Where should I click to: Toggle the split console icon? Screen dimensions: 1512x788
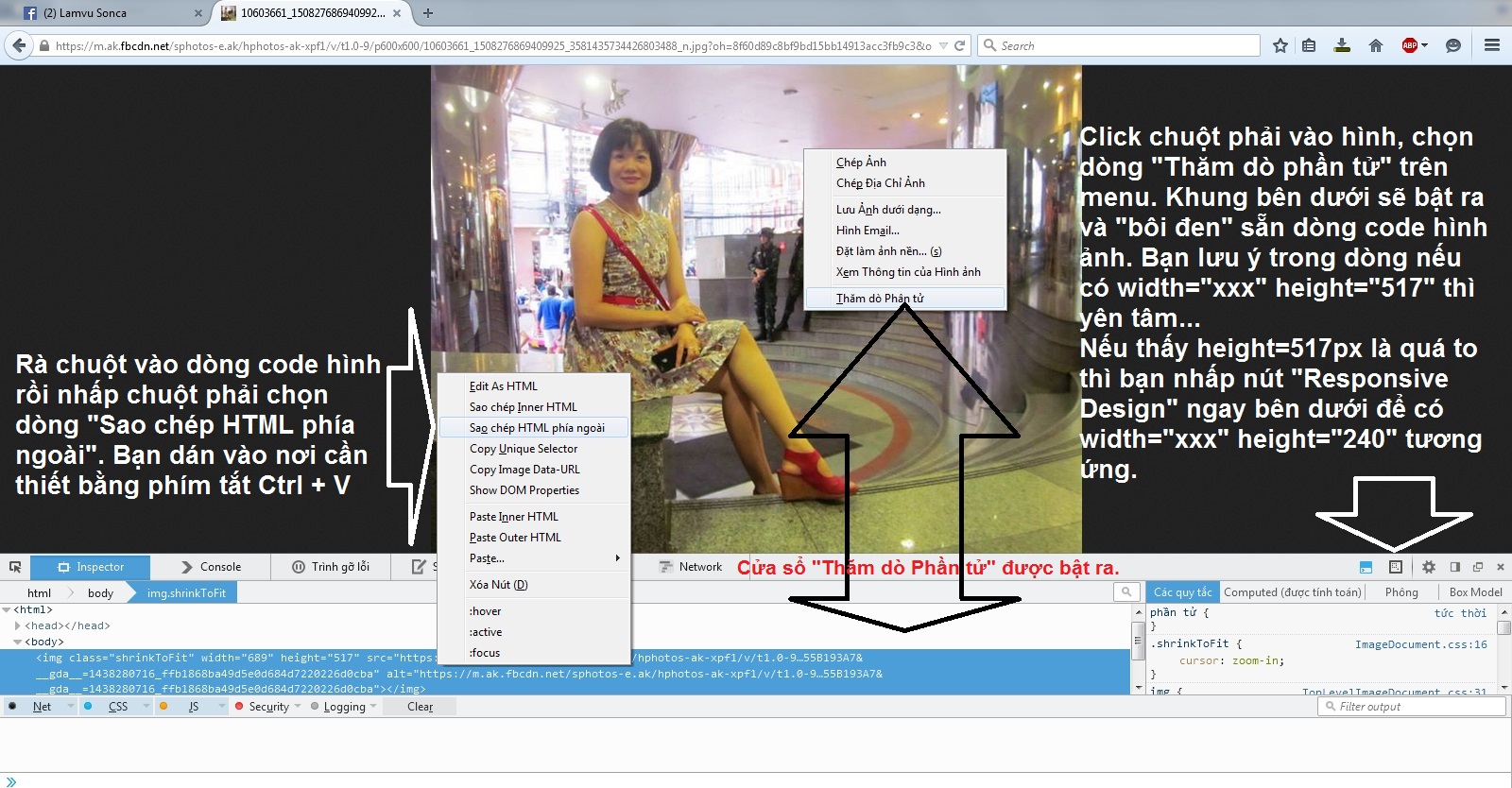pos(1366,567)
